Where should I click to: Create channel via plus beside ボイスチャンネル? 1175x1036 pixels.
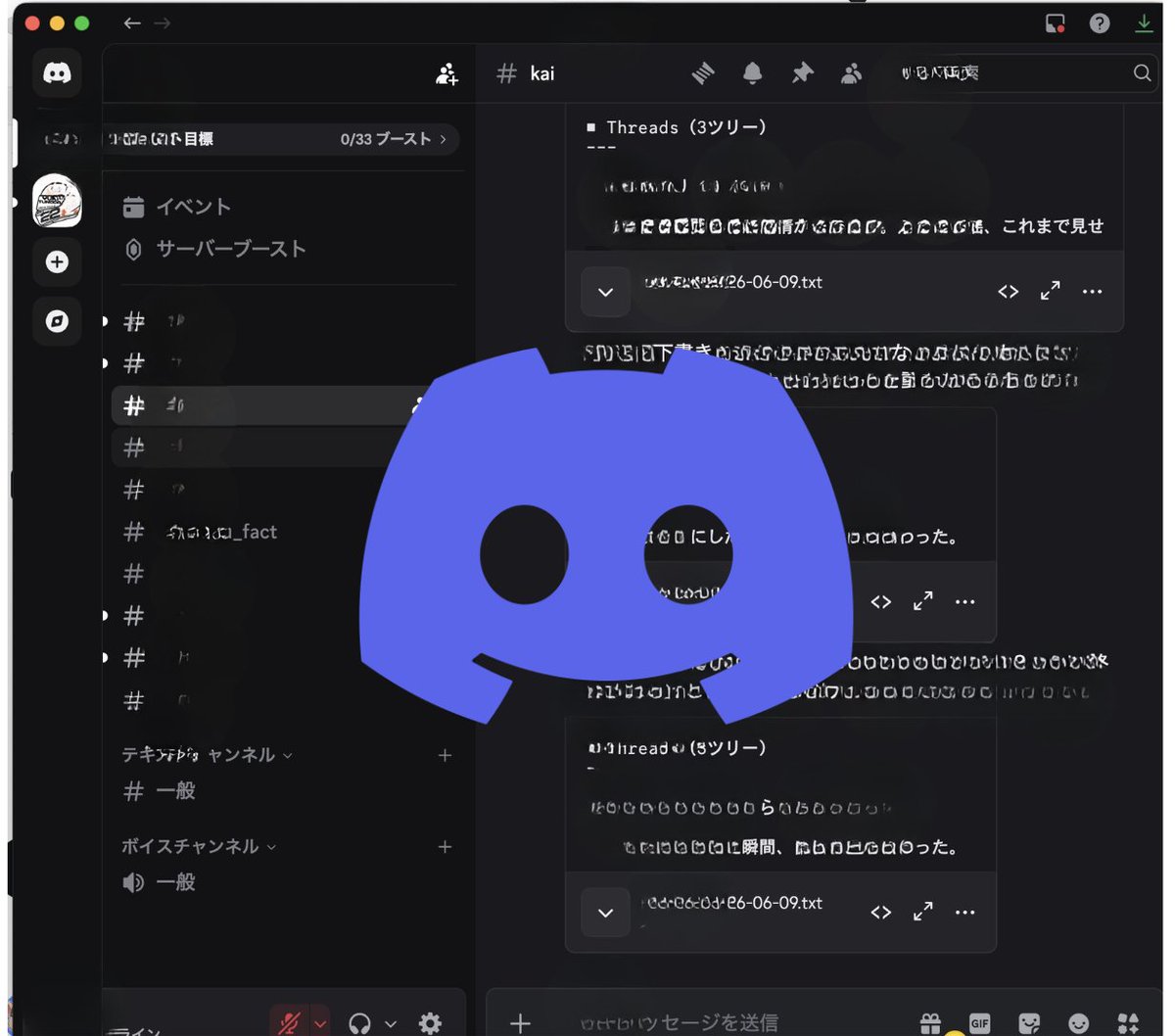click(445, 846)
